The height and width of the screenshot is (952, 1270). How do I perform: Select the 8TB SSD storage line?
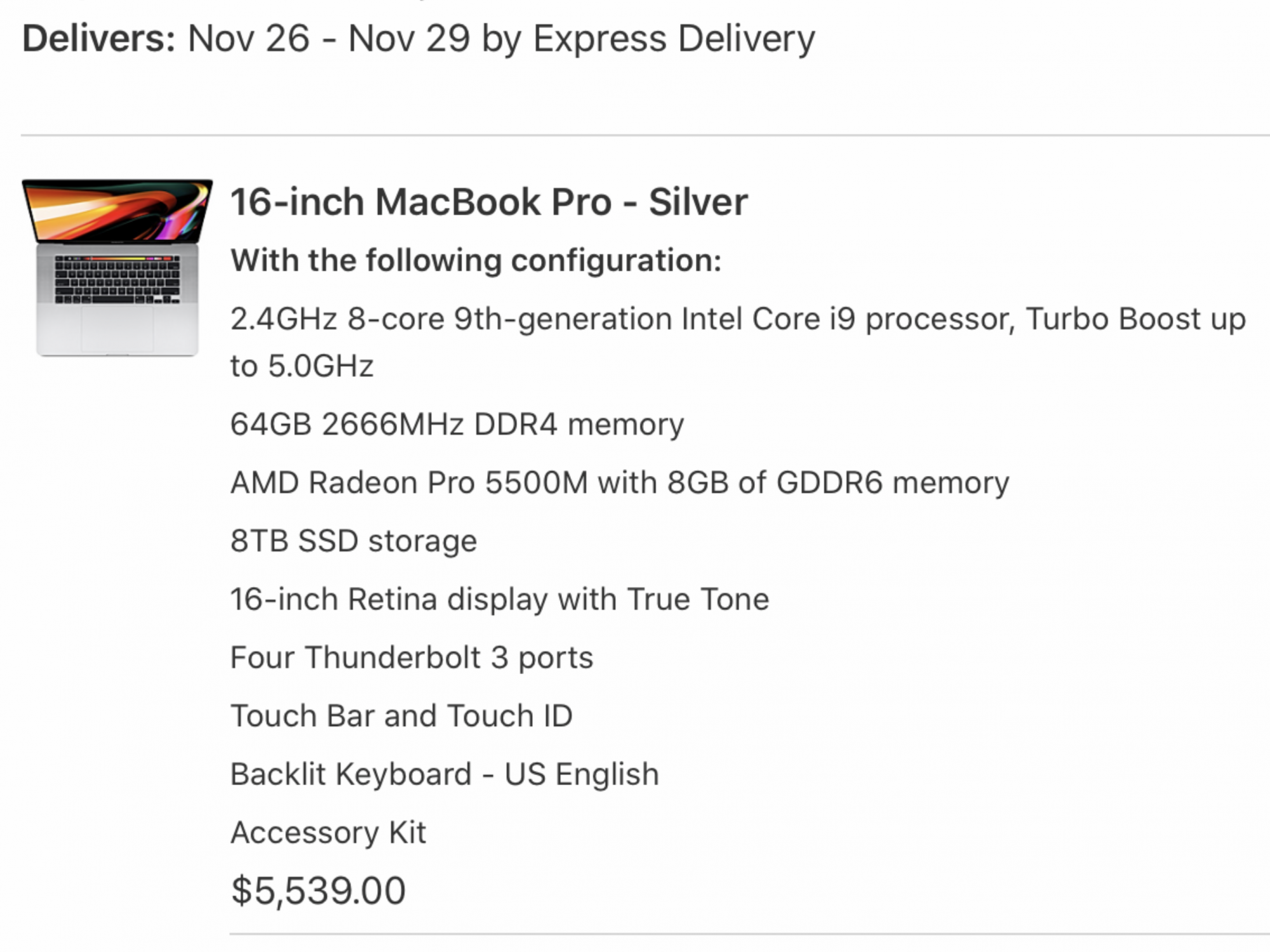pos(353,541)
